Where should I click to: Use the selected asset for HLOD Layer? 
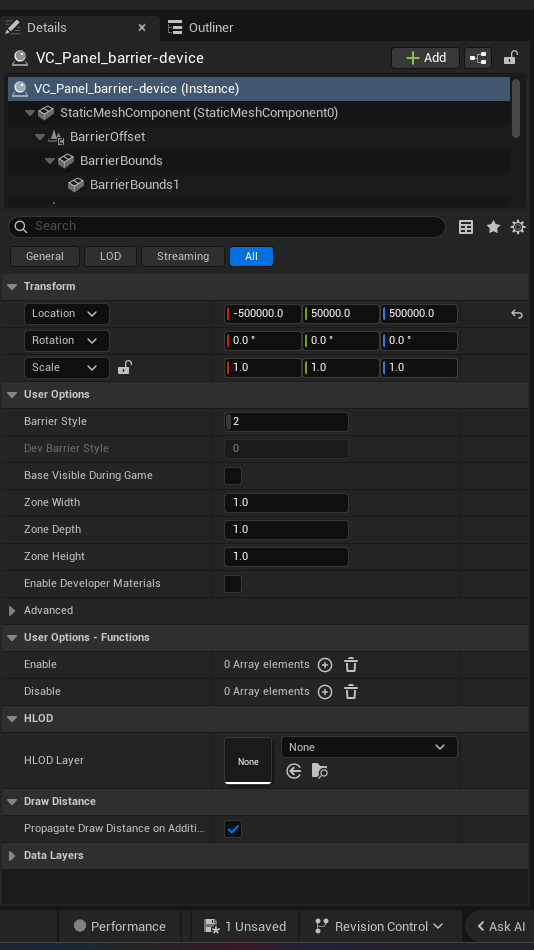294,771
